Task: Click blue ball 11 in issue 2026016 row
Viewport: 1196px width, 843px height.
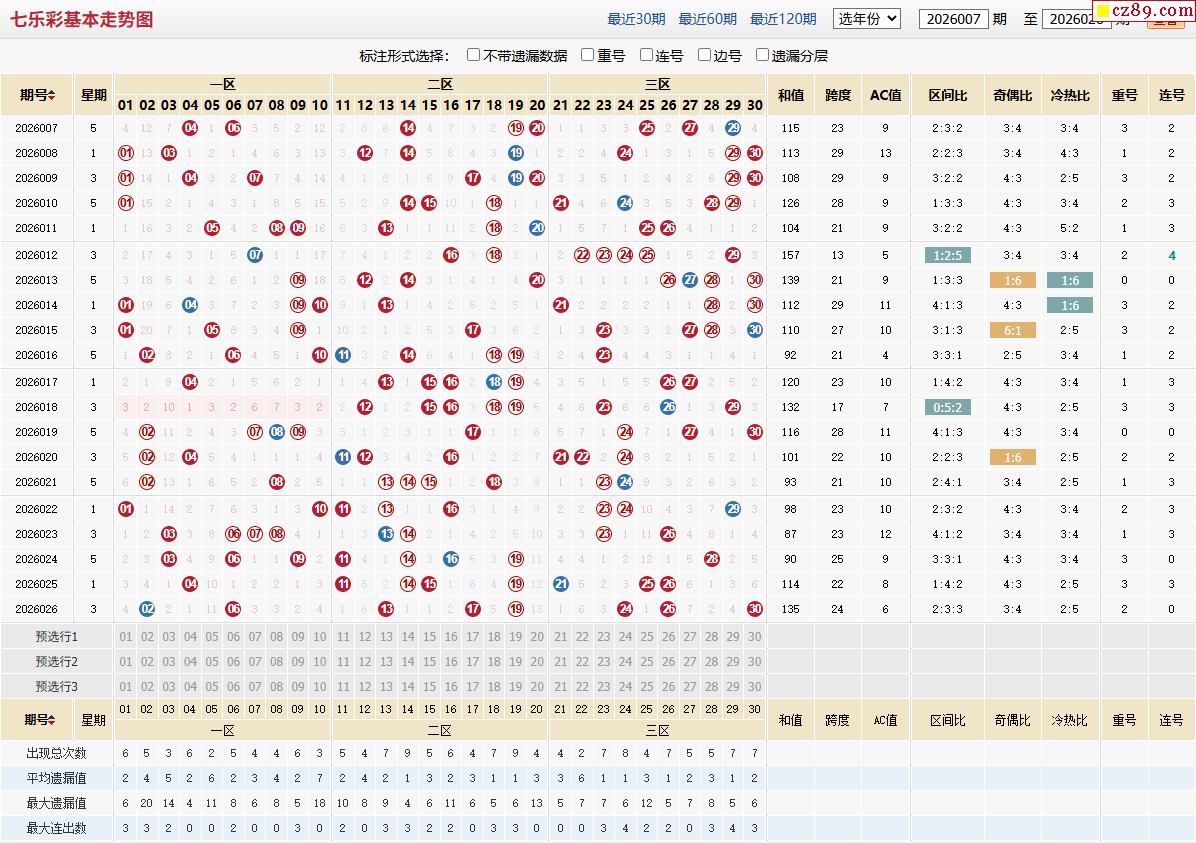Action: [343, 355]
